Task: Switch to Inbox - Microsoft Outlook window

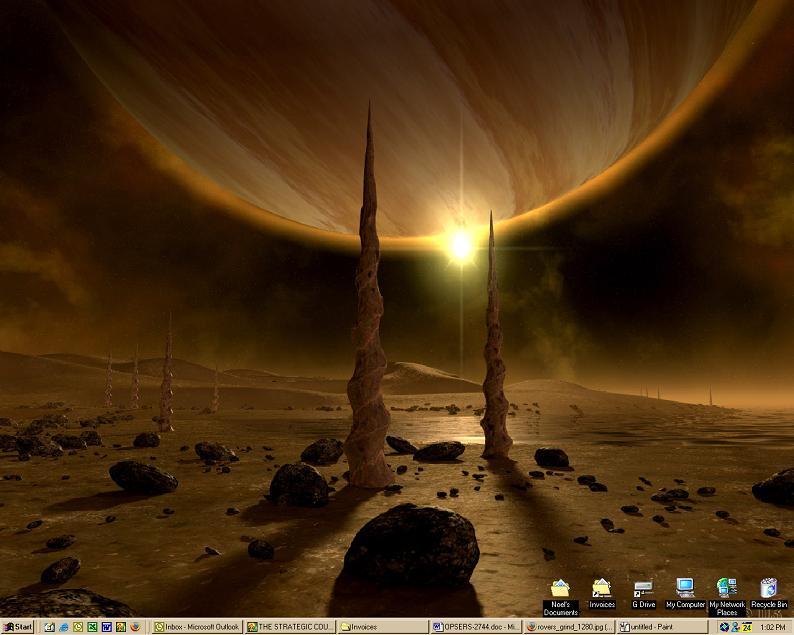Action: (196, 627)
